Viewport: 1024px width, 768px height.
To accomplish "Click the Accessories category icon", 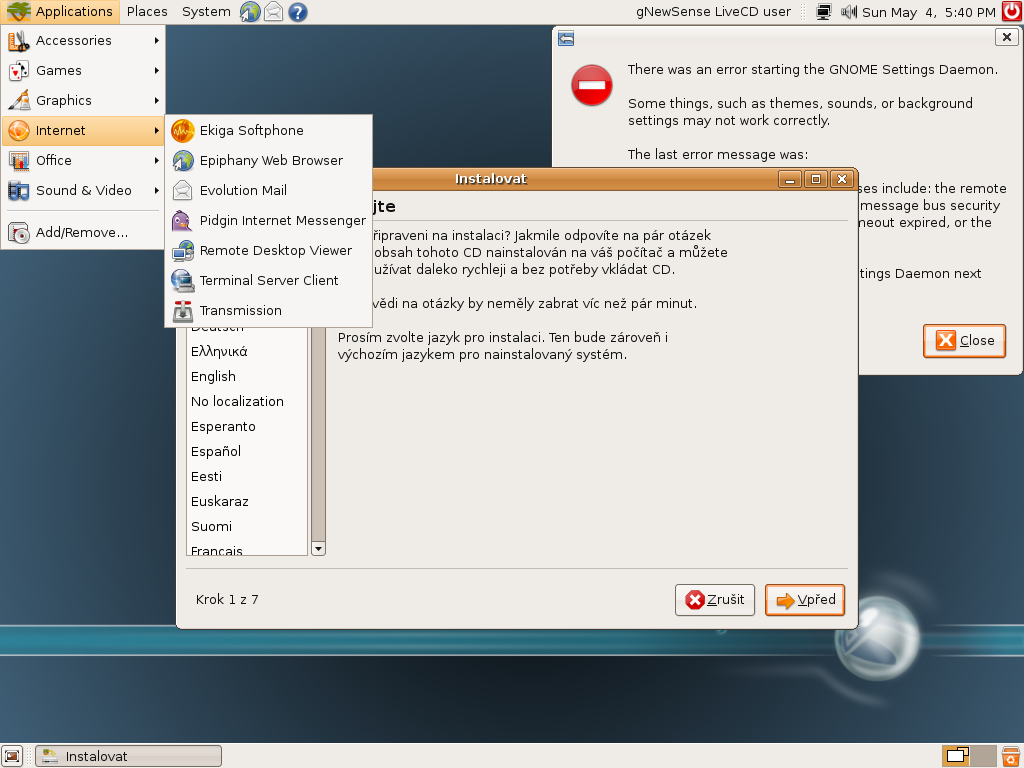I will point(19,40).
